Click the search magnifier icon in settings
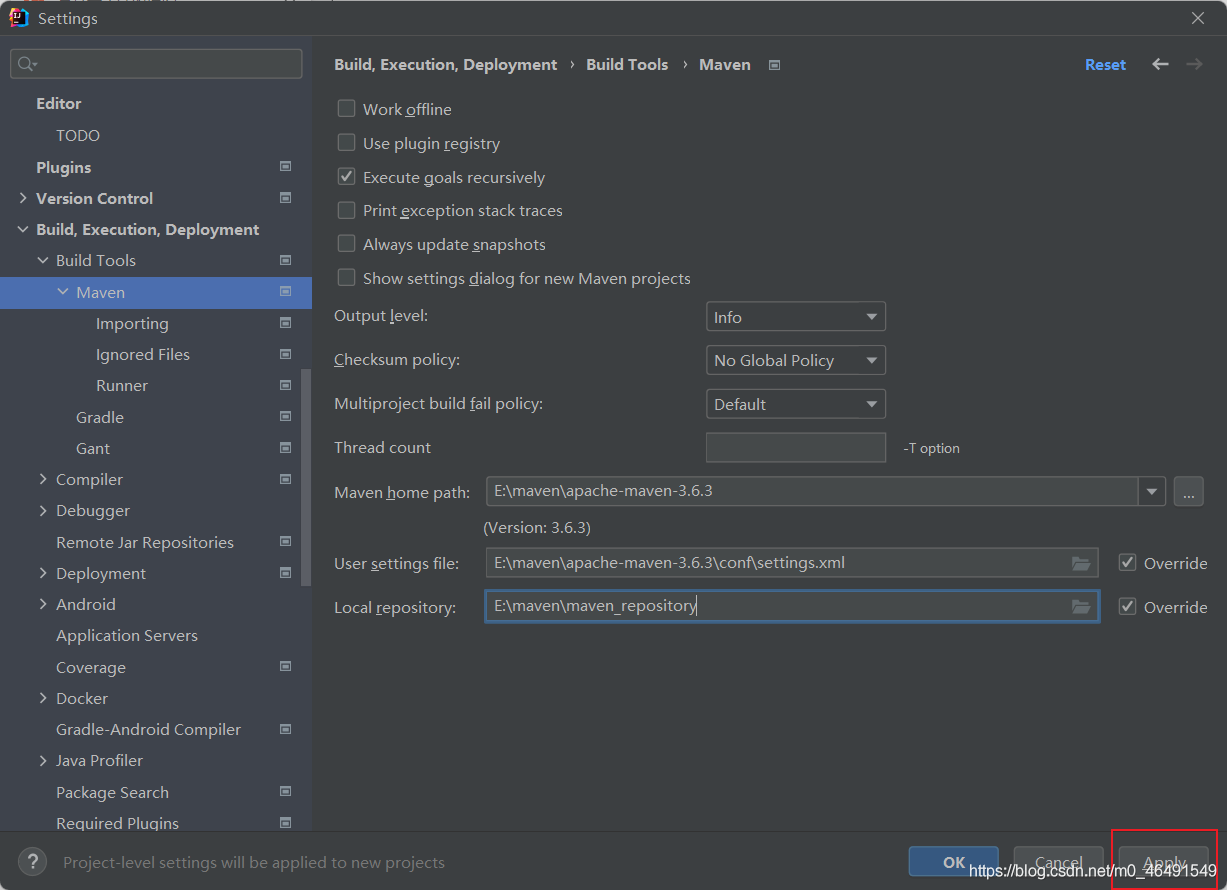 25,64
